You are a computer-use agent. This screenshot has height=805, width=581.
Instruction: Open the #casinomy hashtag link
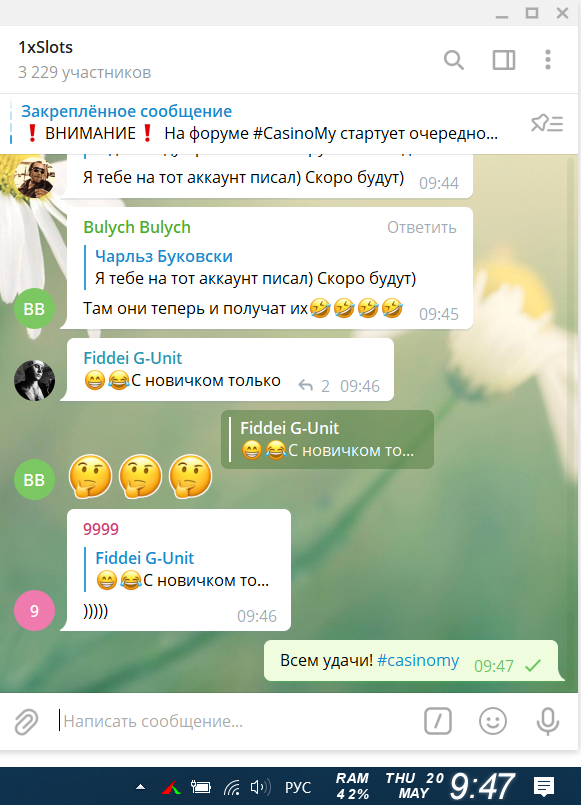[x=418, y=660]
